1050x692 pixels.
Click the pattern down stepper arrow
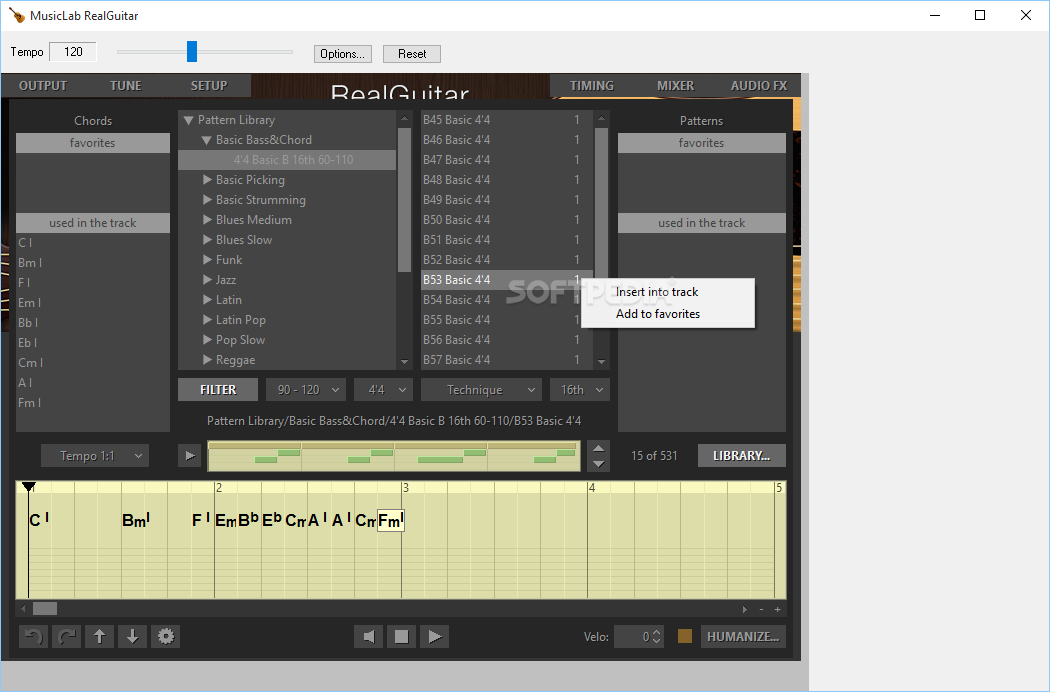click(x=599, y=464)
